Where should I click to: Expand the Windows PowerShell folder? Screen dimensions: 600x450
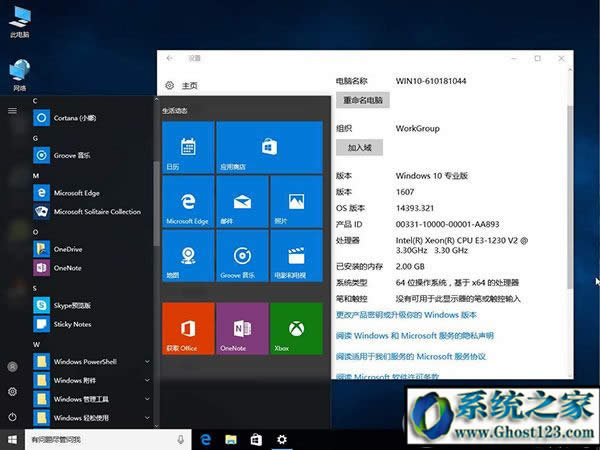coord(147,361)
